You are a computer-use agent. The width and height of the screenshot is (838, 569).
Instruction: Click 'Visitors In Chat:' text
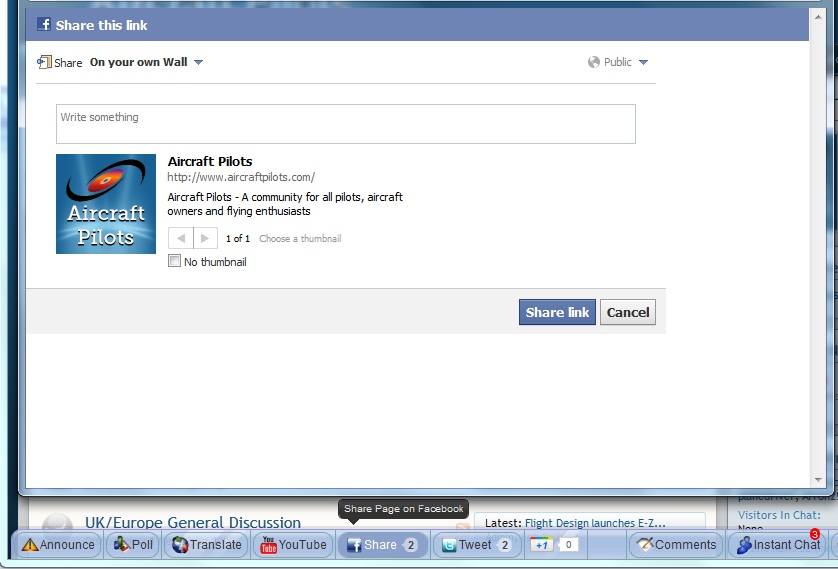779,515
